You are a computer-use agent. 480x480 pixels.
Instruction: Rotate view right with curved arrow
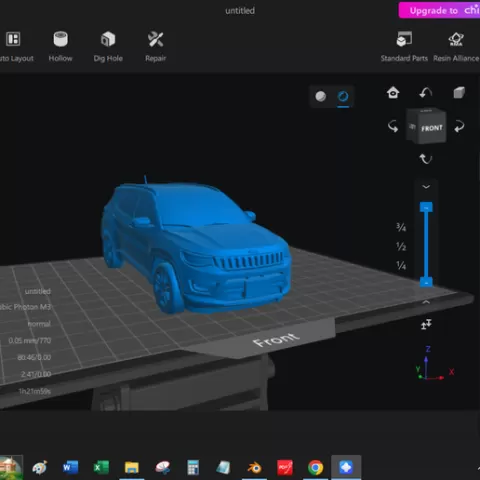click(459, 127)
